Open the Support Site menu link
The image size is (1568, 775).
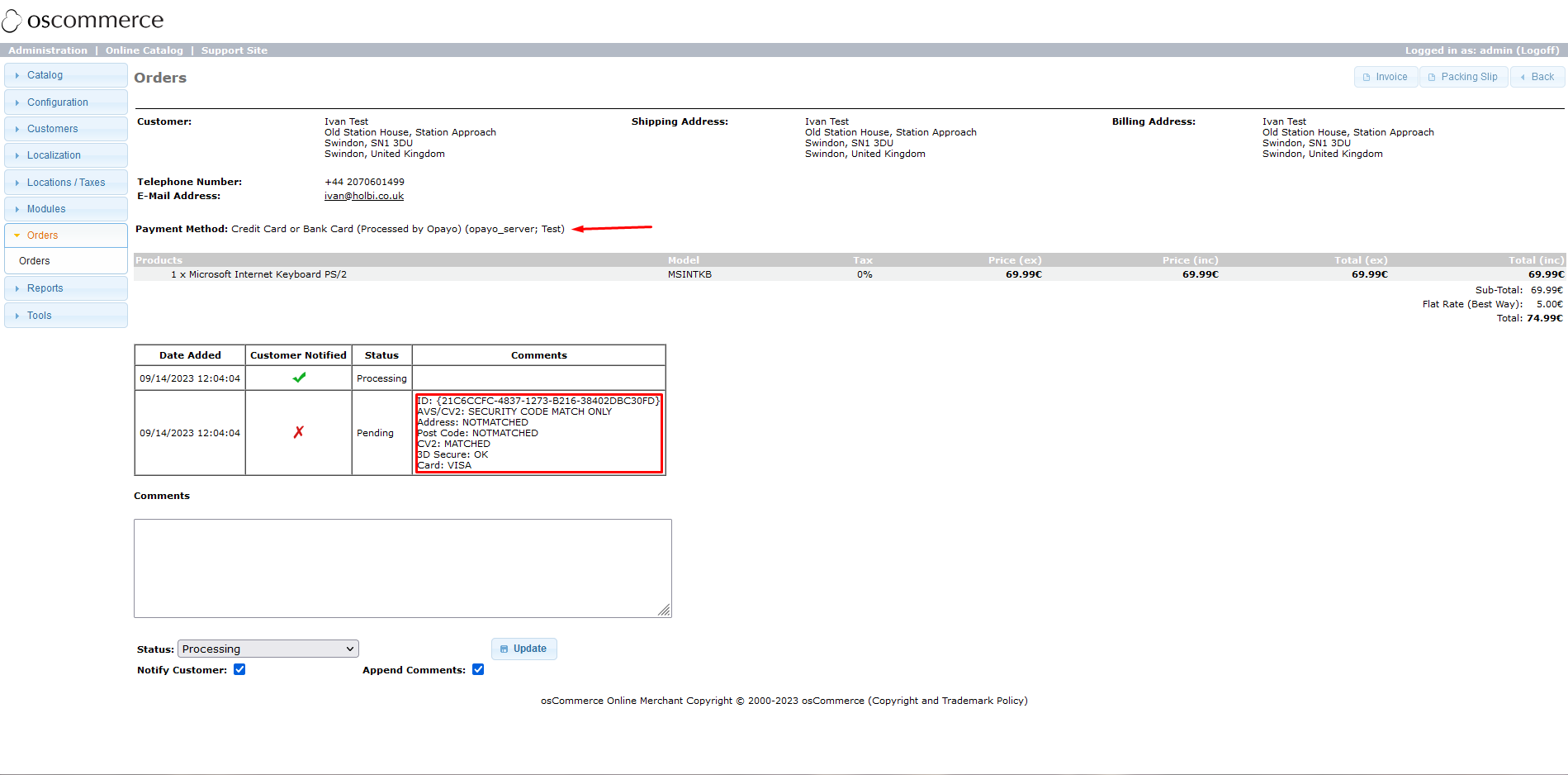coord(234,50)
